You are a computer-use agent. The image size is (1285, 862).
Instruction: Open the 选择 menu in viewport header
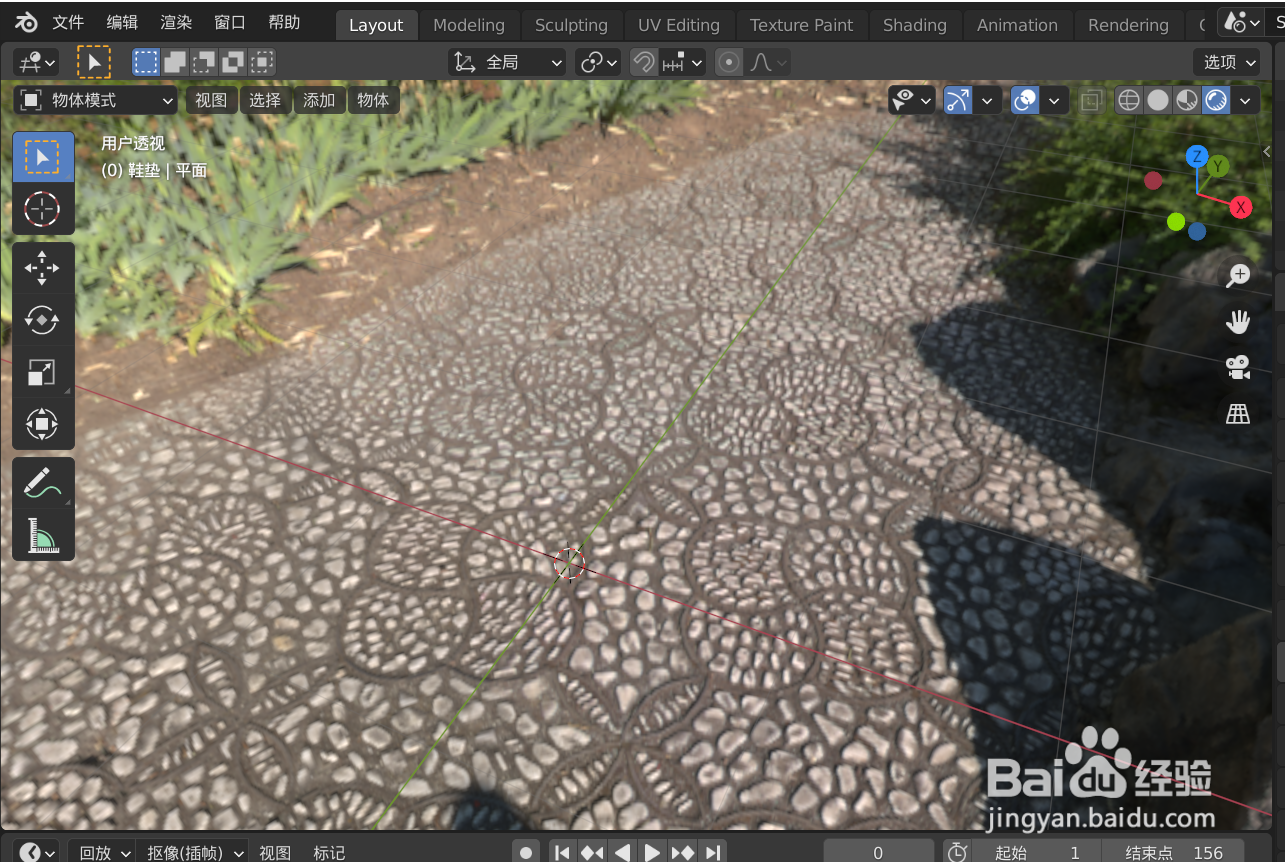pos(265,100)
